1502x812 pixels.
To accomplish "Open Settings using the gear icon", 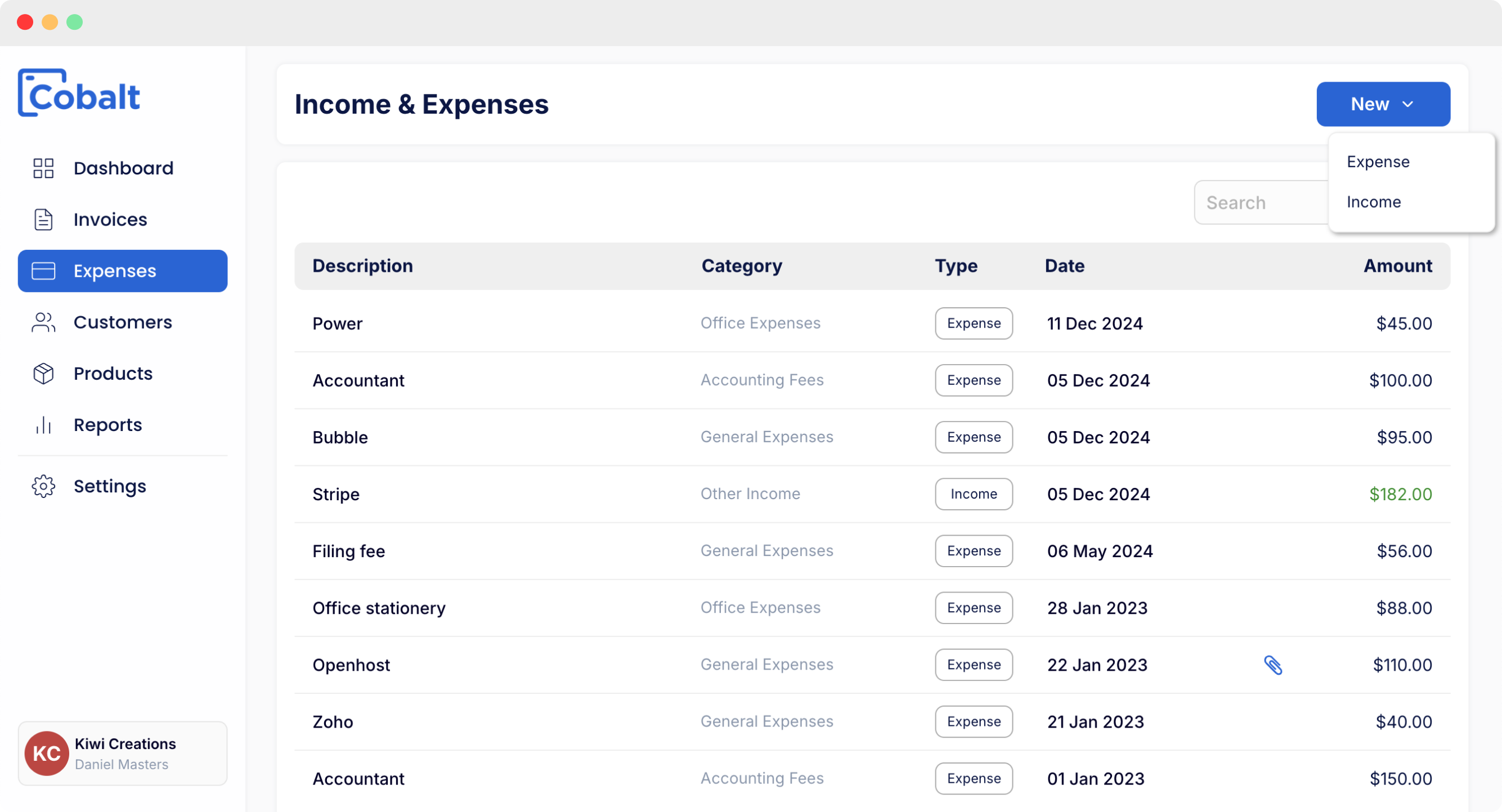I will pyautogui.click(x=43, y=486).
